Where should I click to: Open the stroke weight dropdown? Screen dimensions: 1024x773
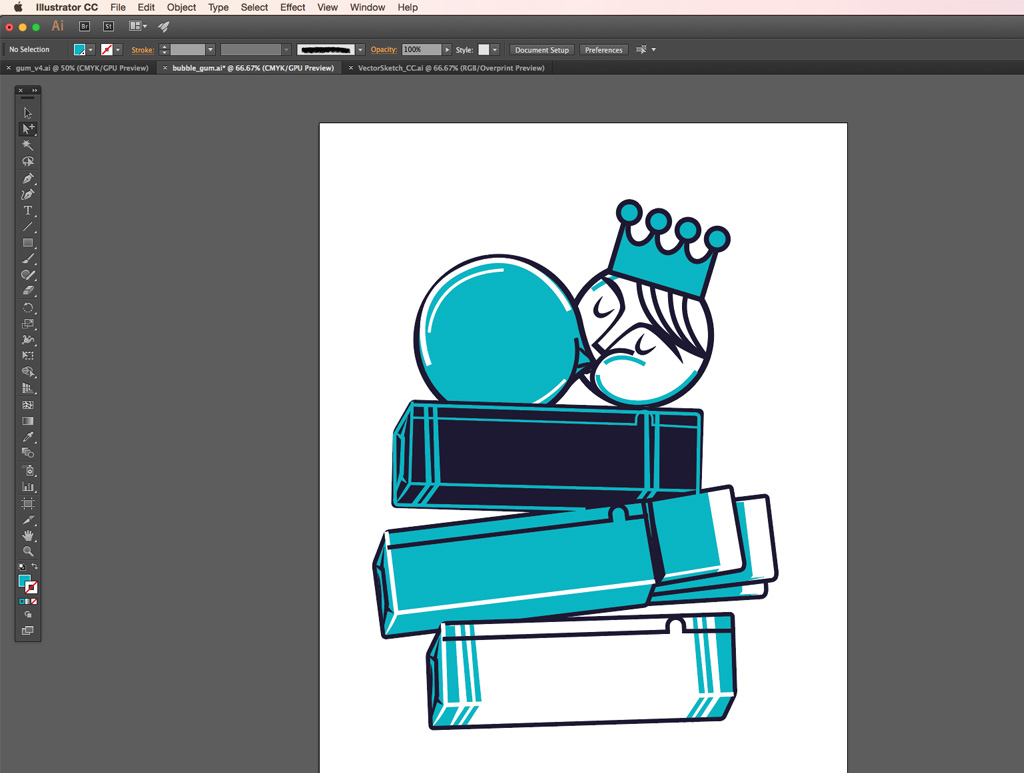210,50
